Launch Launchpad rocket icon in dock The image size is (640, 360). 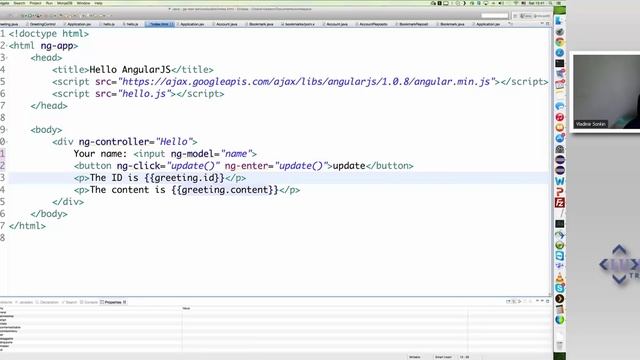(x=560, y=31)
